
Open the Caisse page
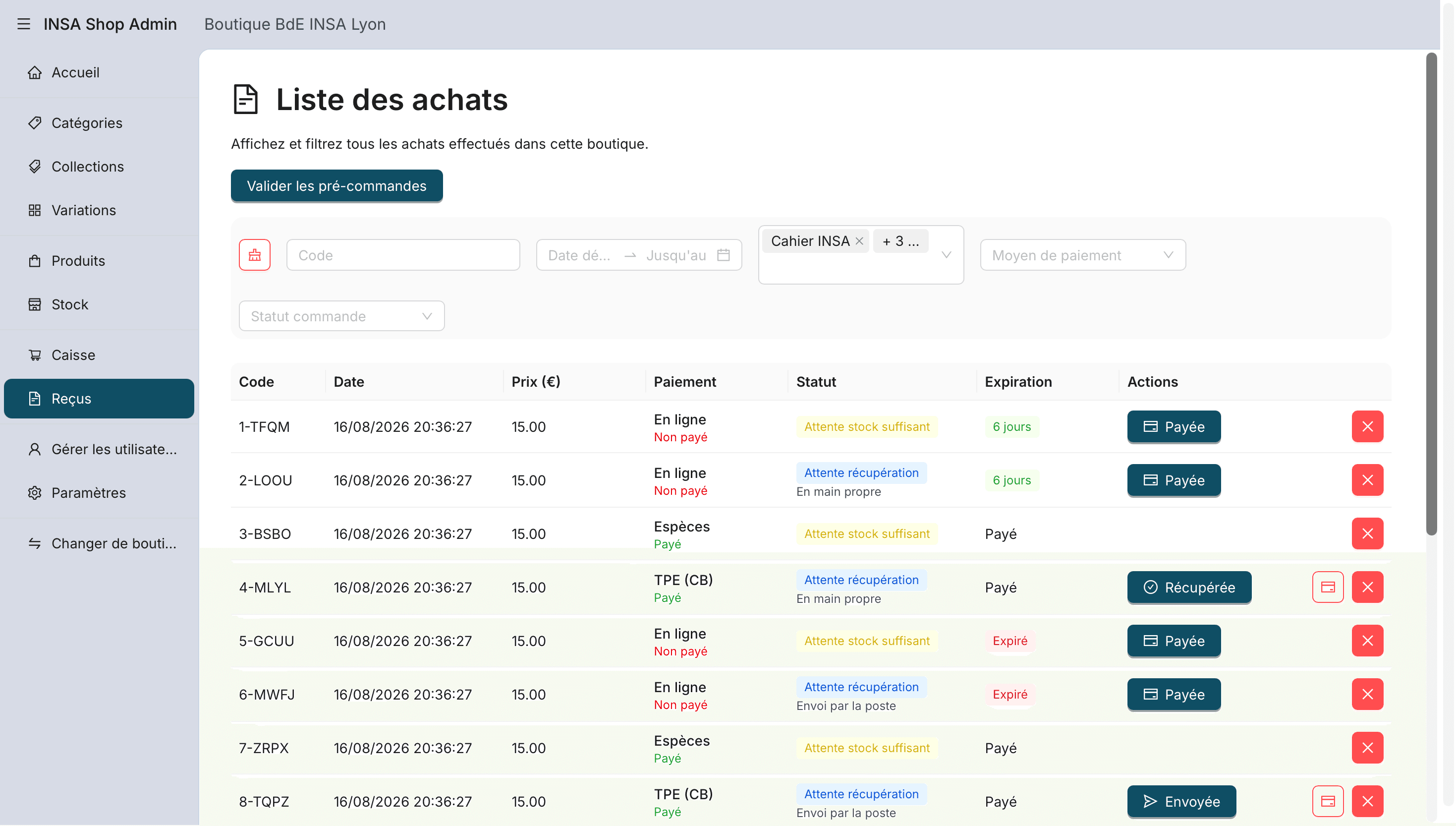pyautogui.click(x=99, y=355)
